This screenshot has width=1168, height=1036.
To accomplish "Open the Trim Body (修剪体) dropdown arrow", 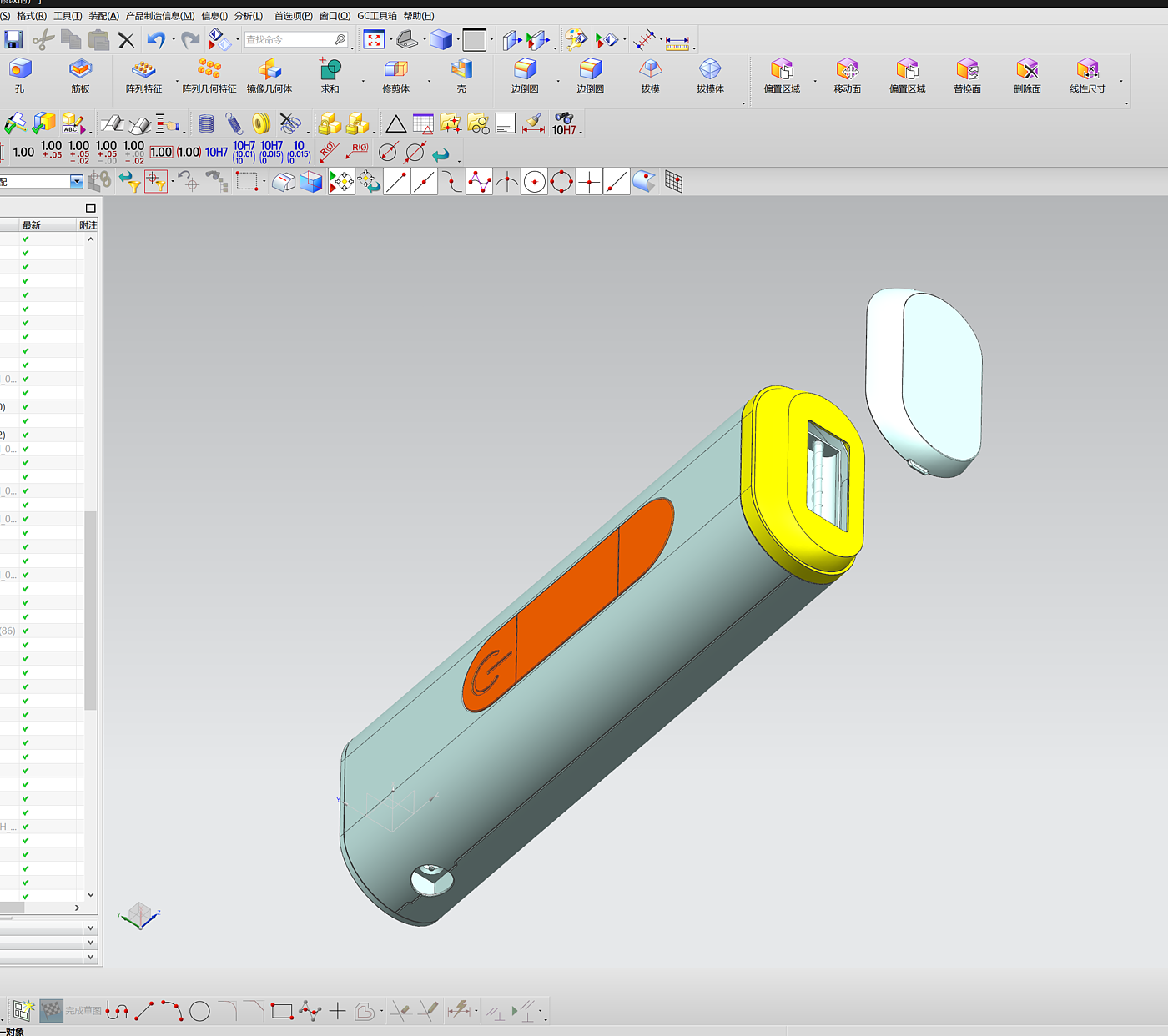I will 429,81.
